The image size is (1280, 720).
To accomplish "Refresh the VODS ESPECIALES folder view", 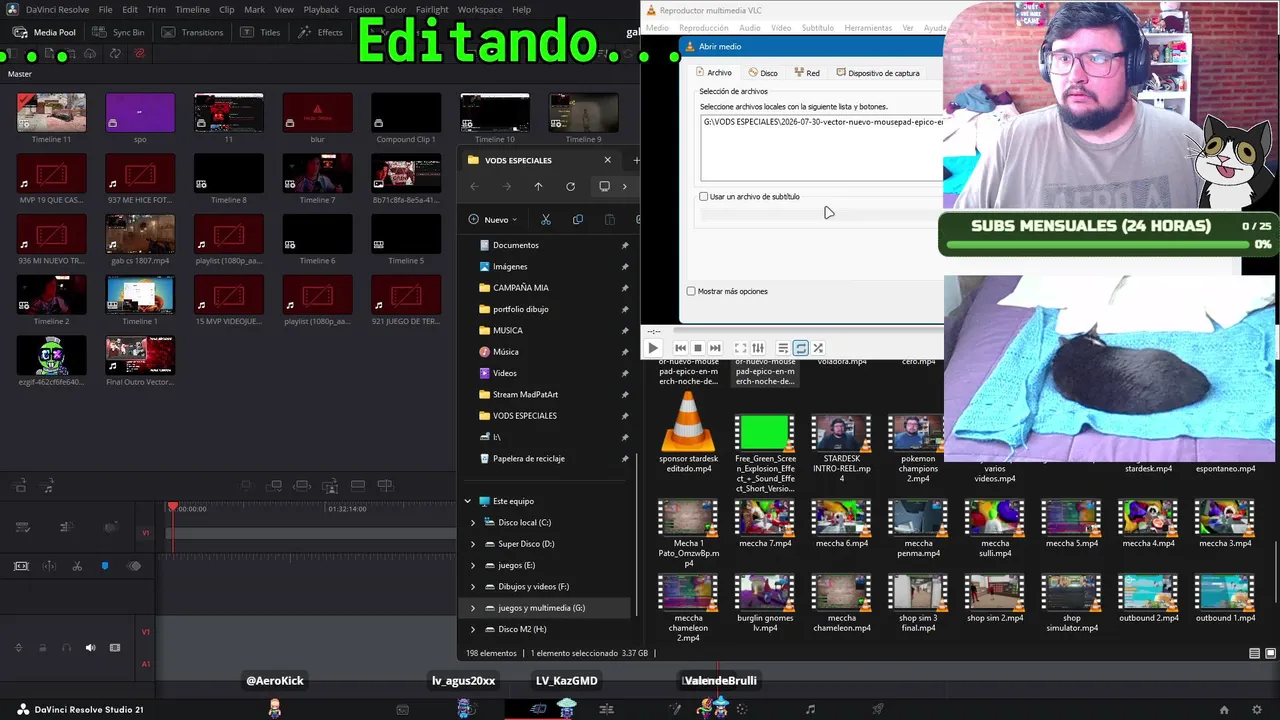I will tap(570, 187).
